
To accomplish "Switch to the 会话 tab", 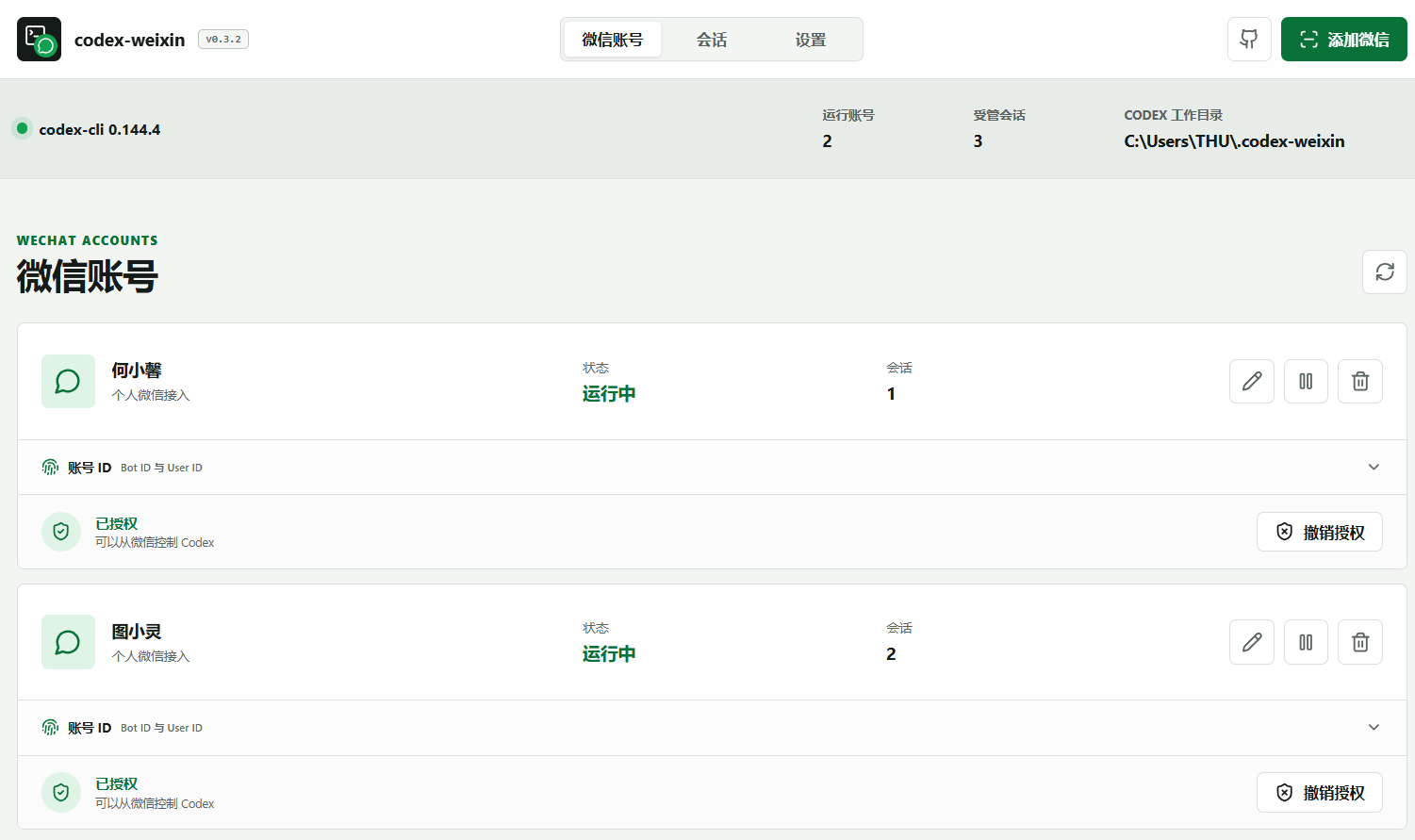I will 712,40.
